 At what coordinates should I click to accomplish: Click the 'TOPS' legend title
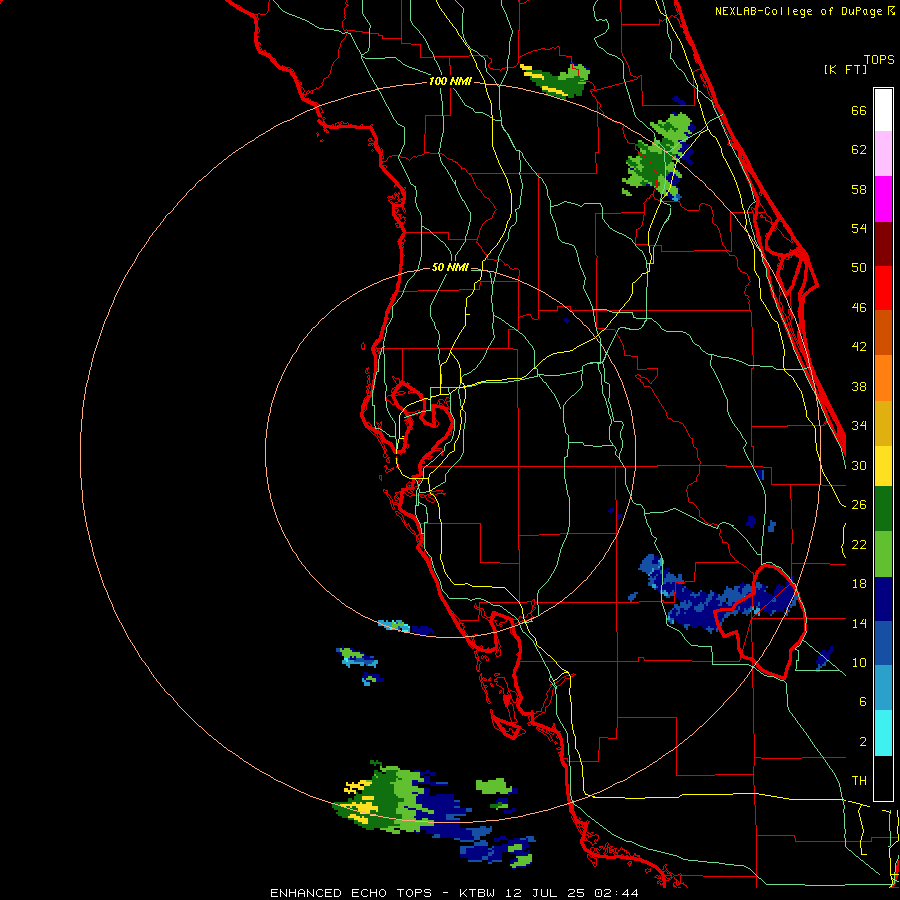coord(879,60)
